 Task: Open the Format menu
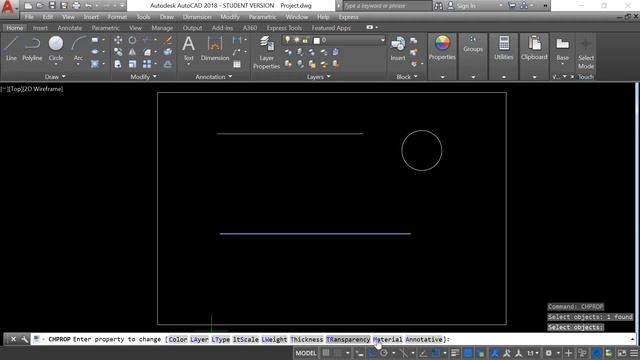click(117, 17)
